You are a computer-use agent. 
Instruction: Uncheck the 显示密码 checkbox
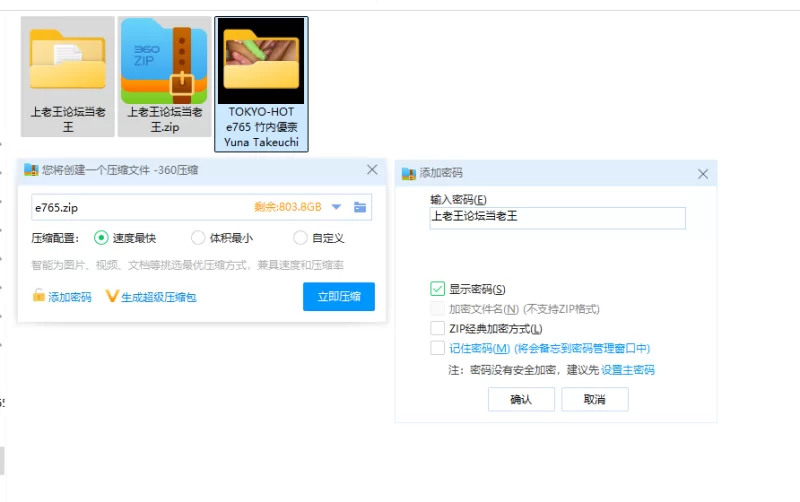click(437, 289)
